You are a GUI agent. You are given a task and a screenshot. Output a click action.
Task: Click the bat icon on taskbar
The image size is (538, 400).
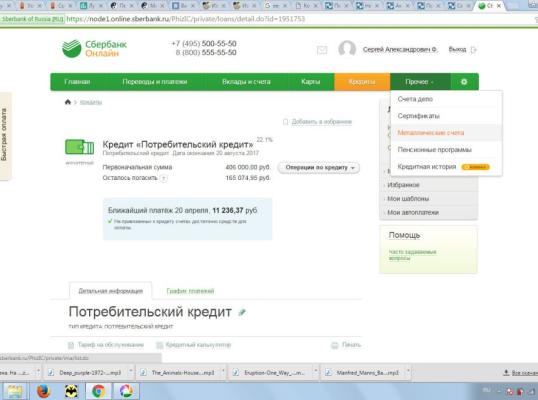click(x=71, y=391)
